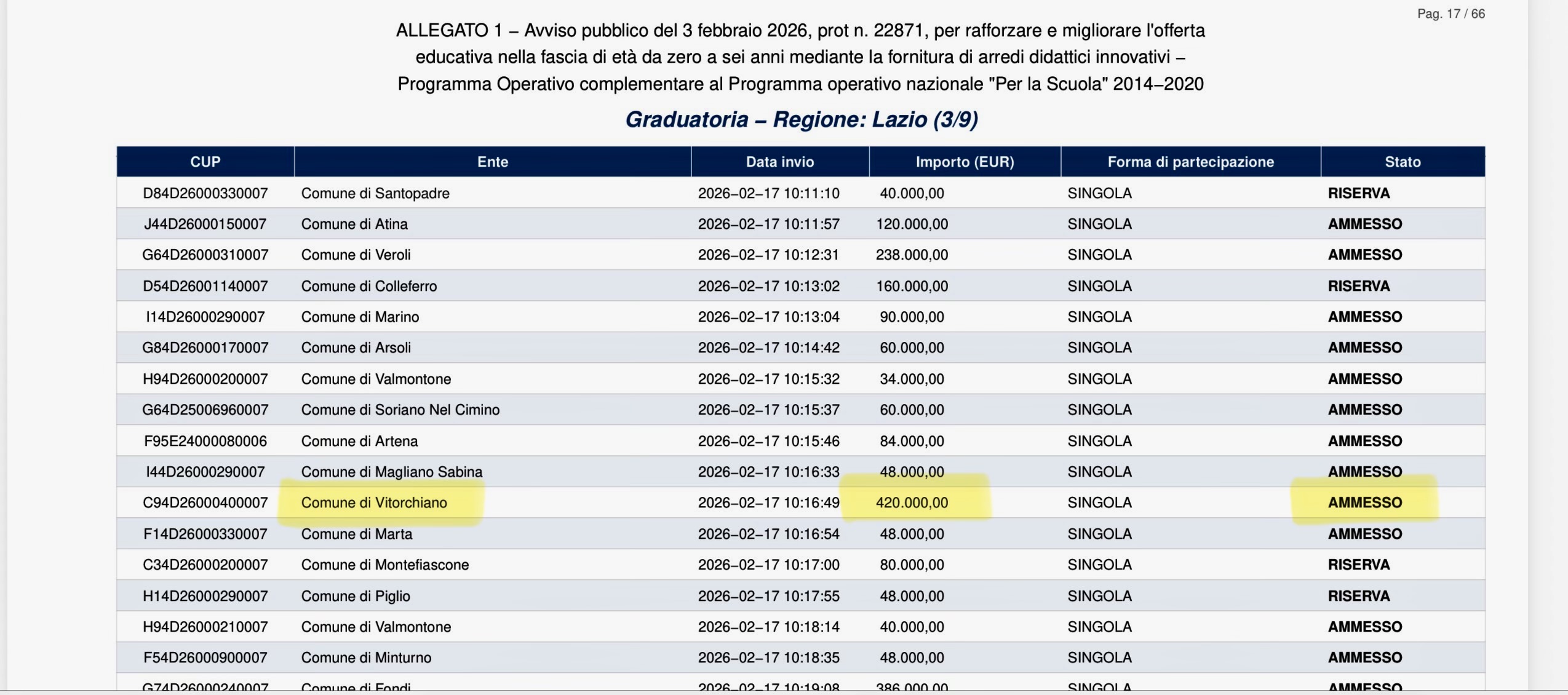Click the CUP column header

205,162
